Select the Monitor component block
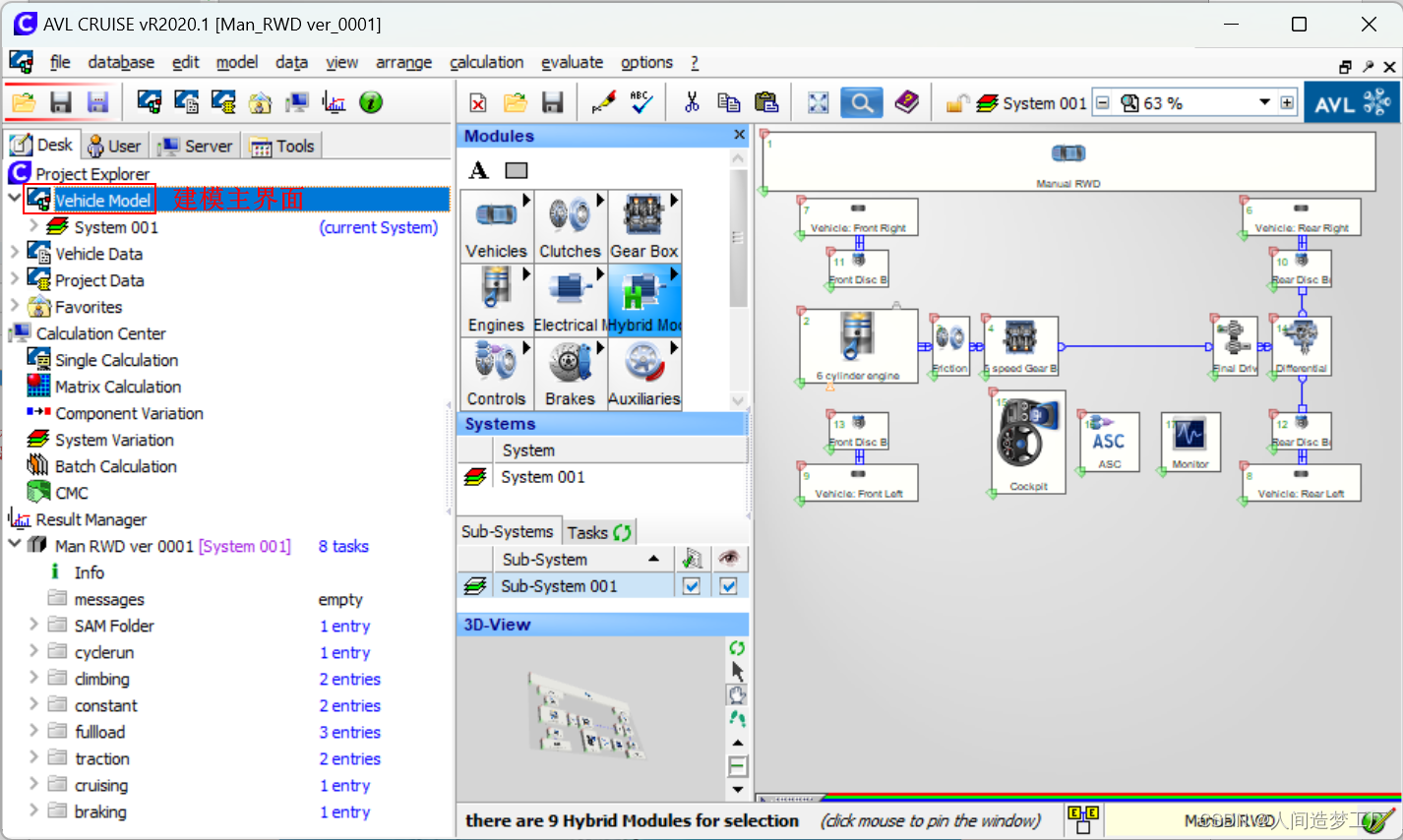The width and height of the screenshot is (1403, 840). (x=1190, y=442)
